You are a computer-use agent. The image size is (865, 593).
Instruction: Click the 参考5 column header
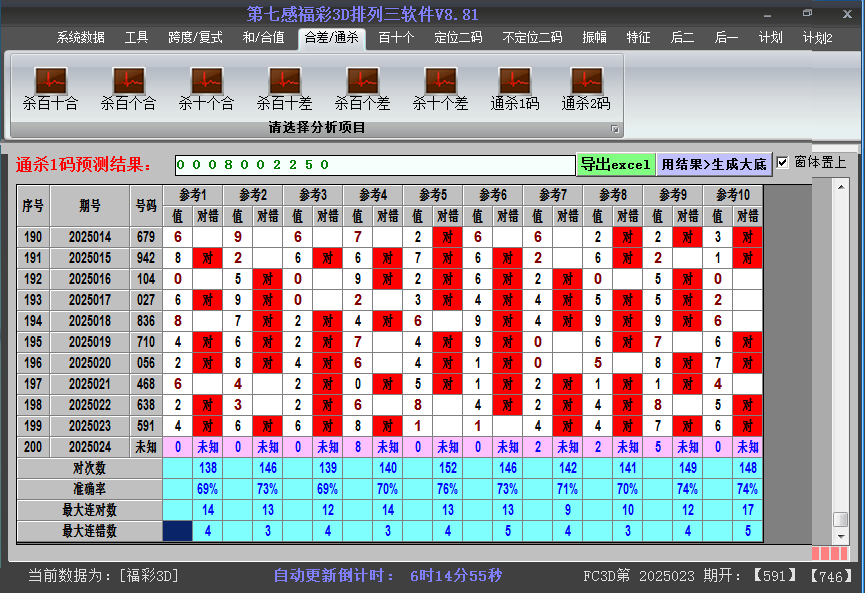433,194
